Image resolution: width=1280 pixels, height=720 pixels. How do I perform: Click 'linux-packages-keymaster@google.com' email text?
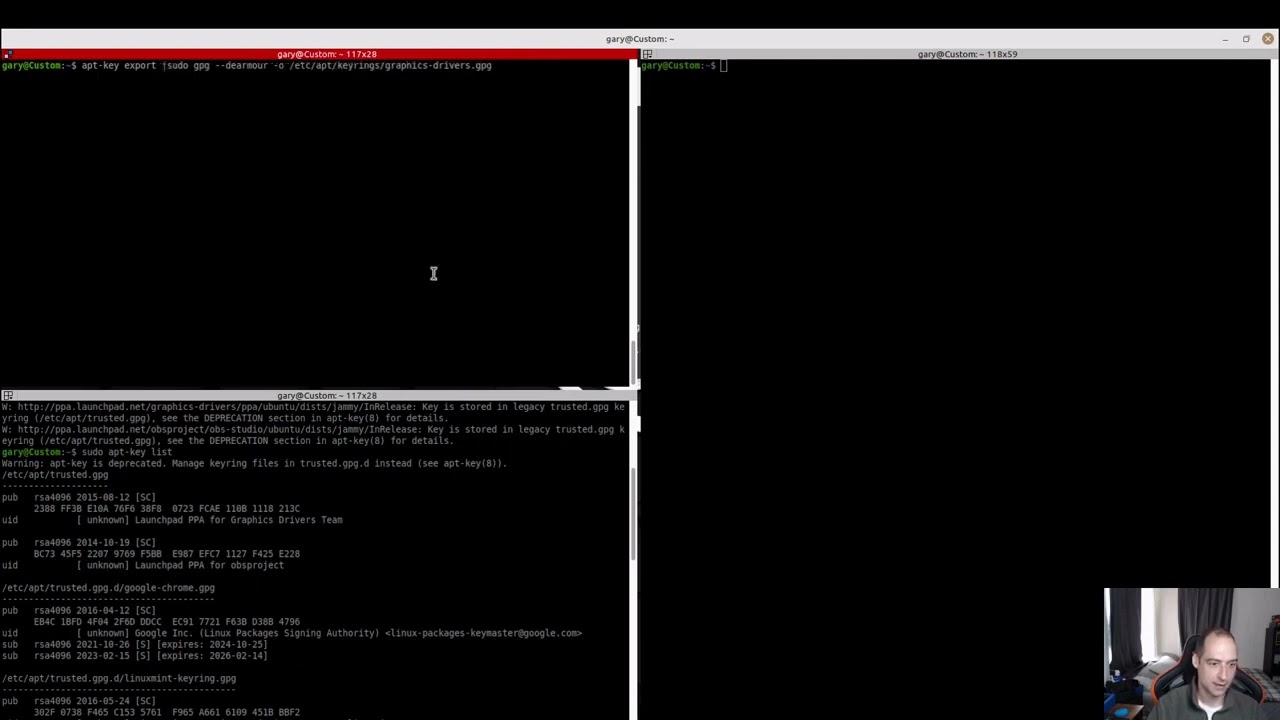[x=484, y=633]
